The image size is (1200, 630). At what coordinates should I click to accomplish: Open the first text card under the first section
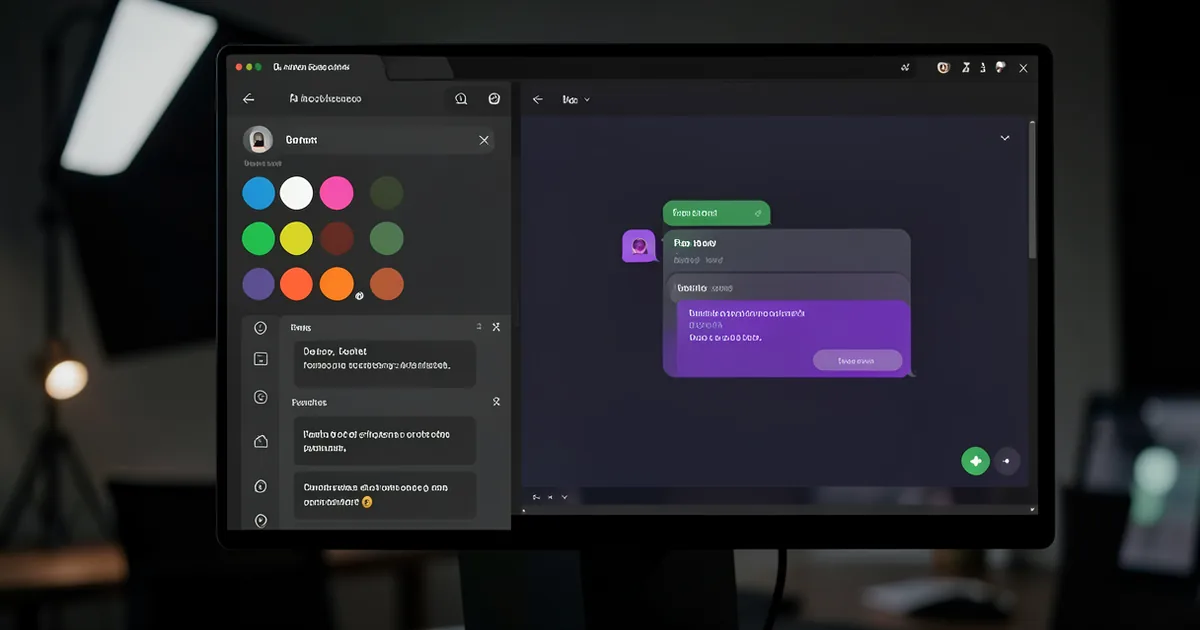385,363
